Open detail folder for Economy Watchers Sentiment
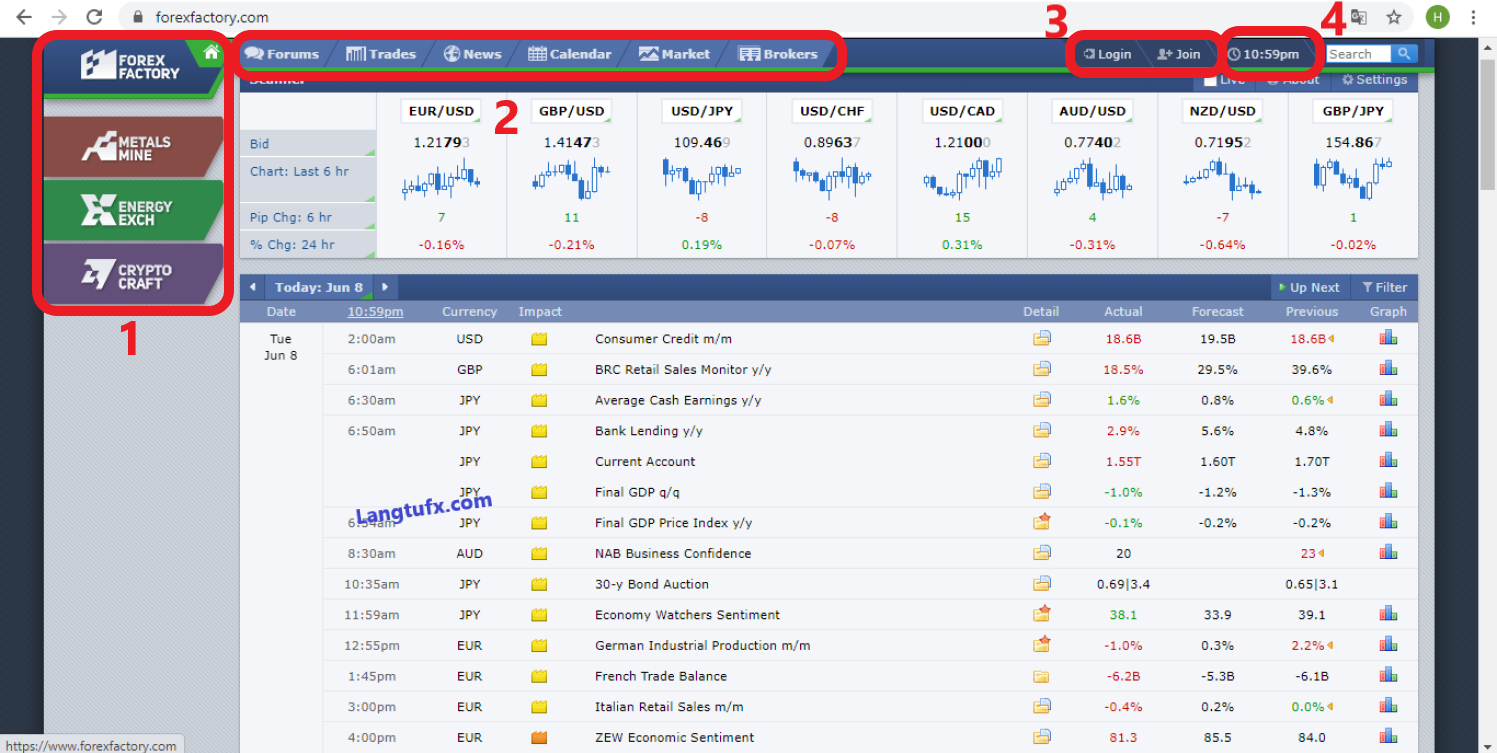Screen dimensions: 1497x753 point(1042,614)
